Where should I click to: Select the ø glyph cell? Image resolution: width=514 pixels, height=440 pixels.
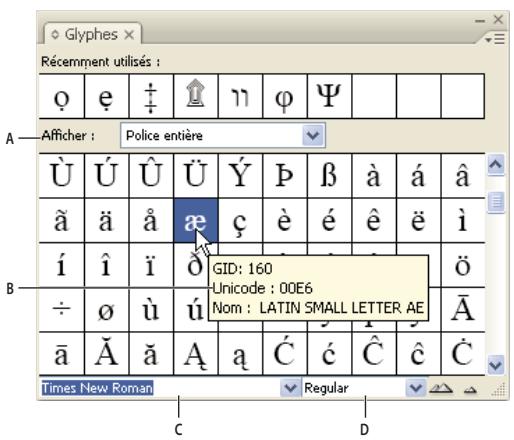pyautogui.click(x=107, y=310)
